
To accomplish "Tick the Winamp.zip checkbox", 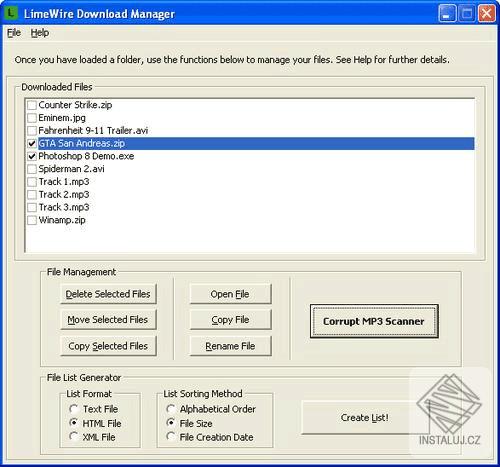I will click(x=32, y=220).
